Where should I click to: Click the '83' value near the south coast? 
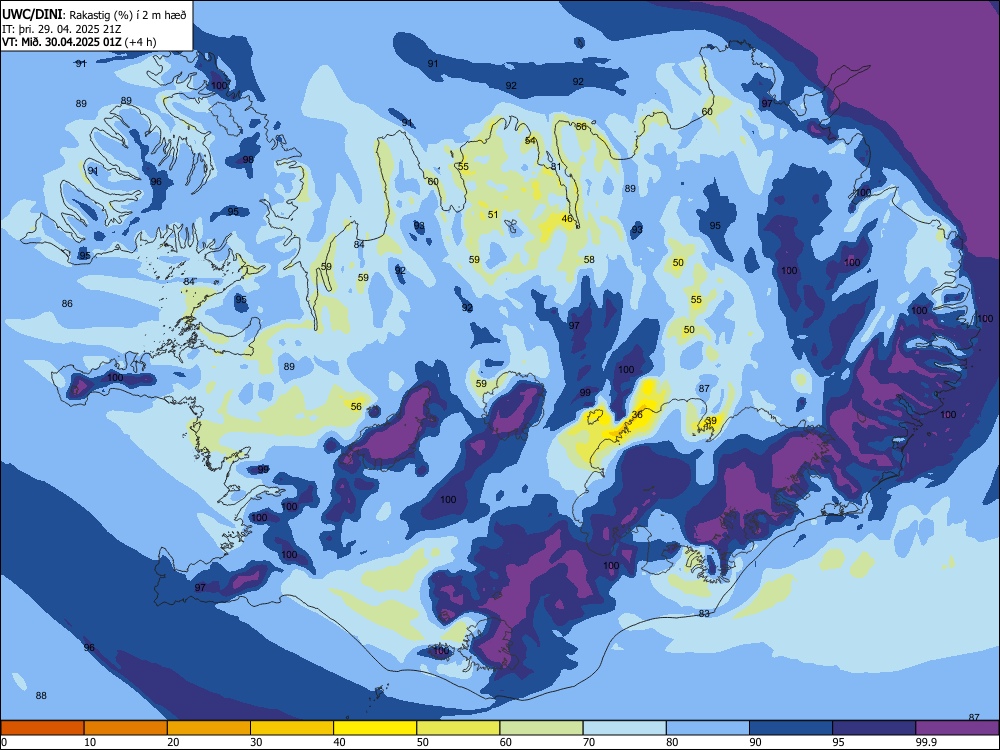704,614
